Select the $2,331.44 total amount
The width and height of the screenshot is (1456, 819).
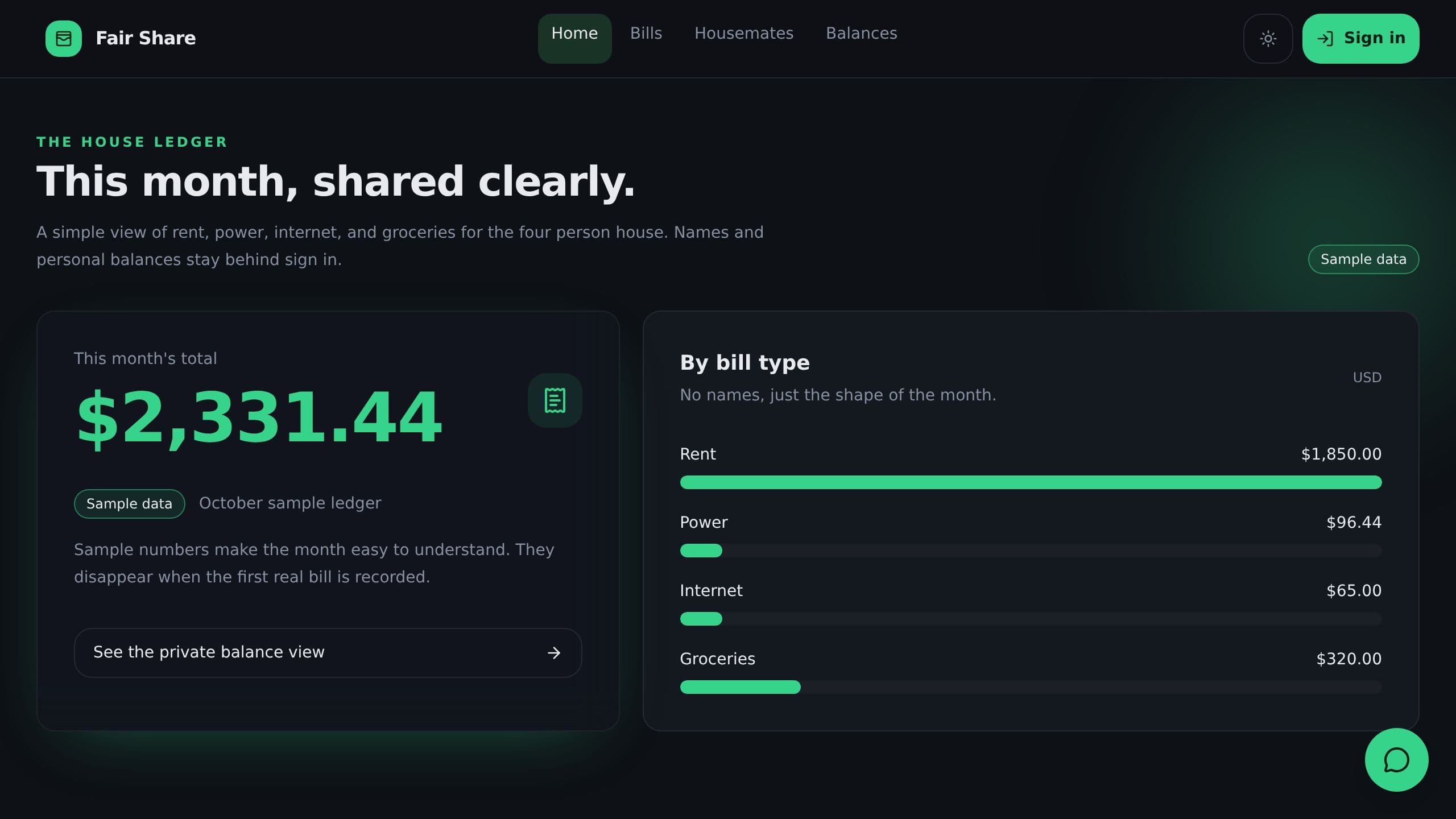click(259, 418)
